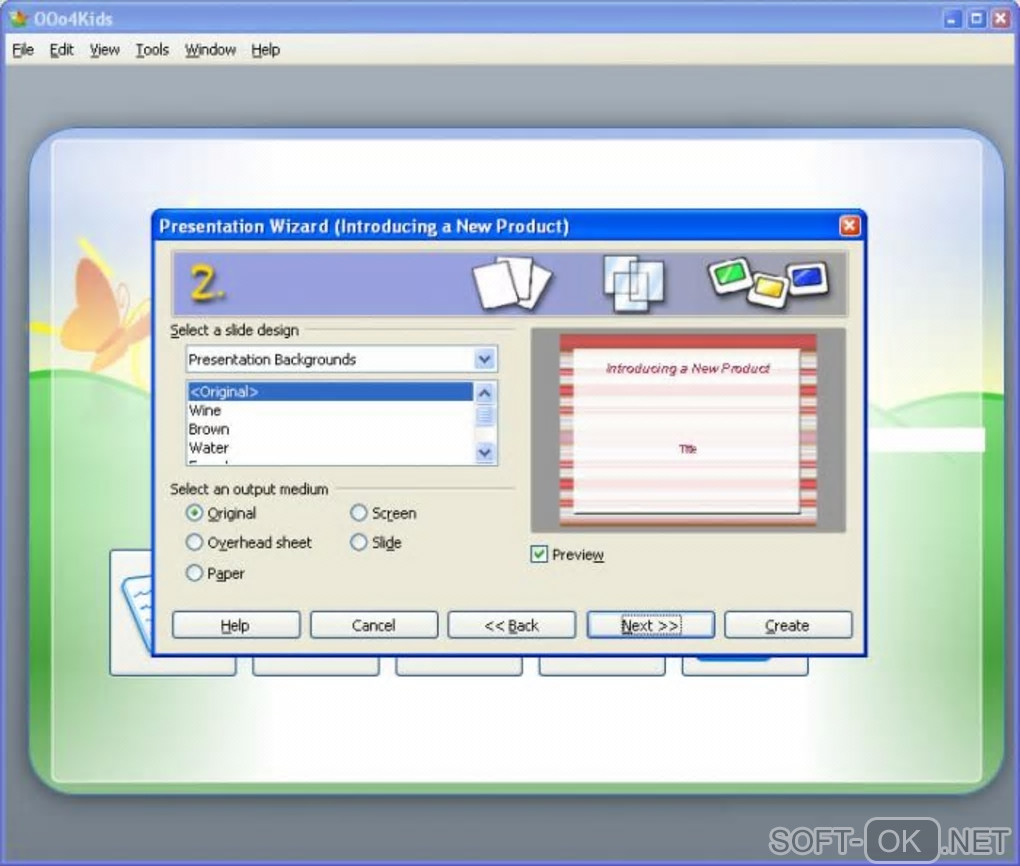Open the Help menu
The image size is (1020, 866).
(x=265, y=49)
